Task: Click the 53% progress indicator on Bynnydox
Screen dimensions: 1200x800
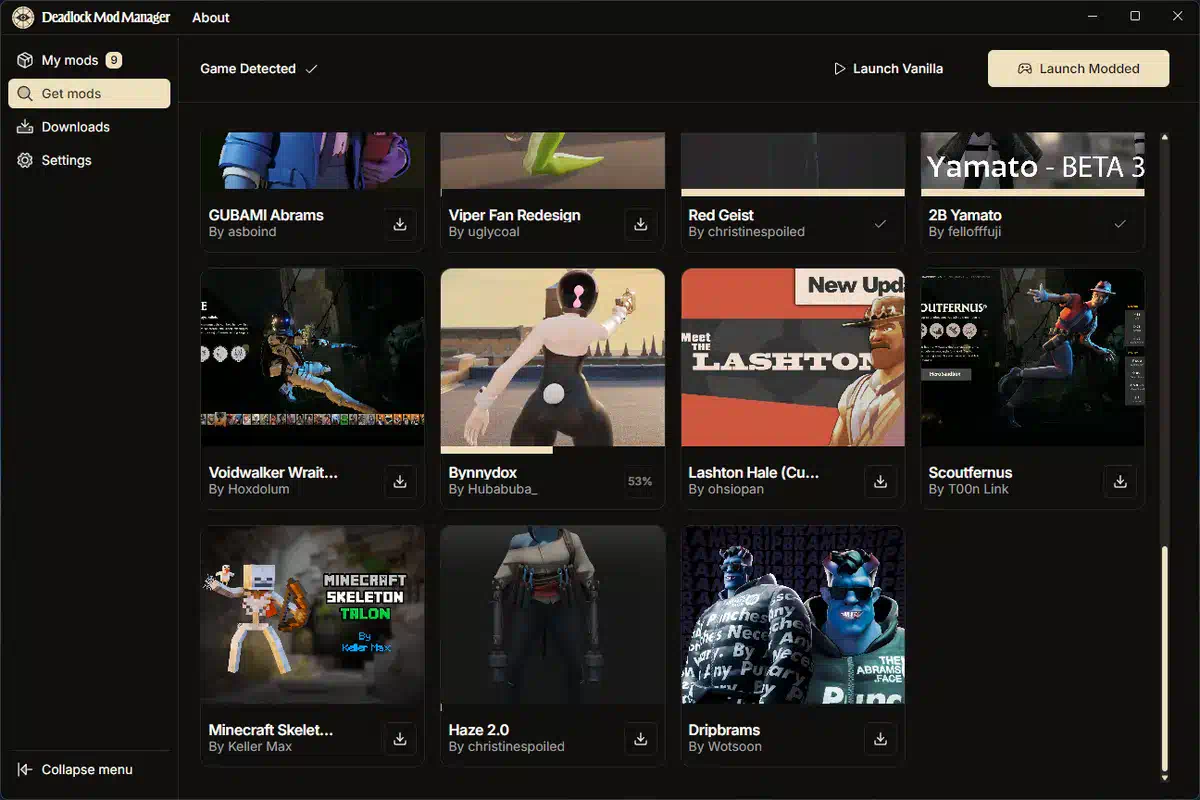Action: coord(640,481)
